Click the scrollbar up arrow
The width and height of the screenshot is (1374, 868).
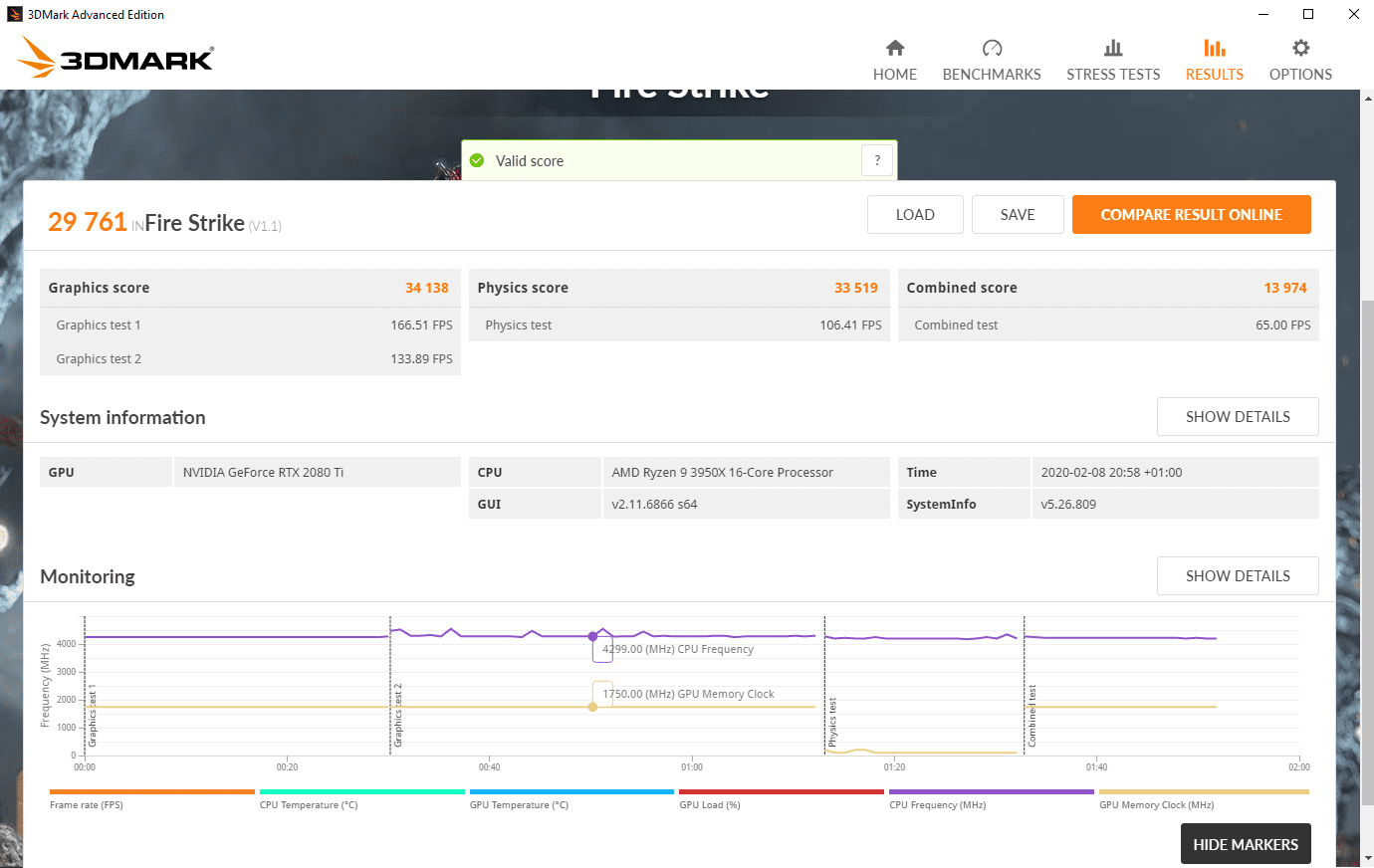[1367, 98]
